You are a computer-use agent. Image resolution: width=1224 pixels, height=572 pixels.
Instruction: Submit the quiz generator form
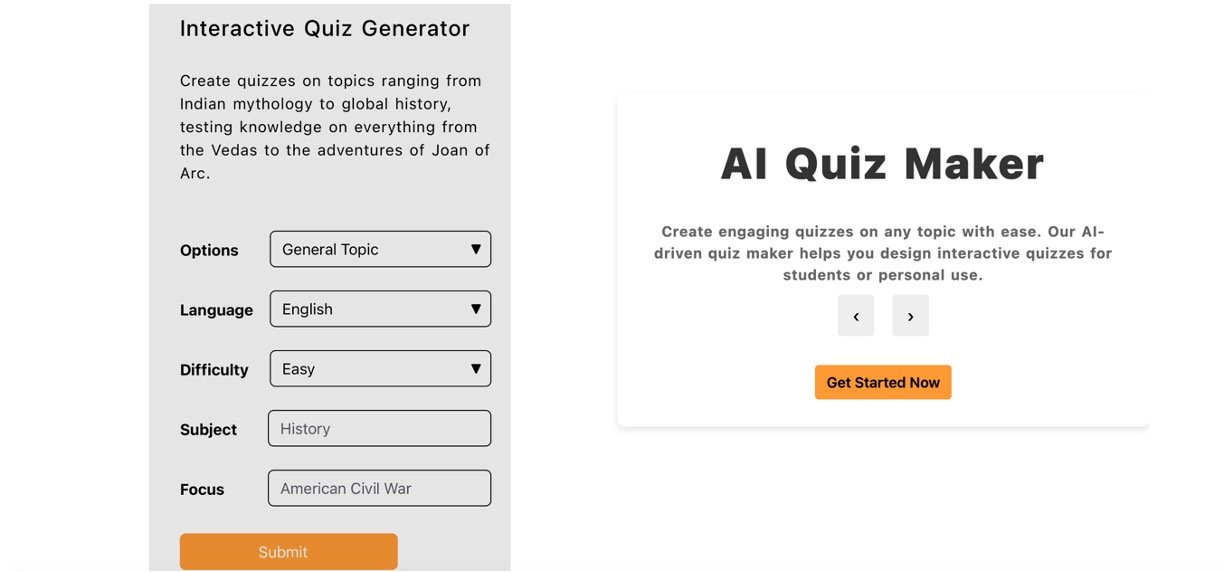[x=288, y=552]
